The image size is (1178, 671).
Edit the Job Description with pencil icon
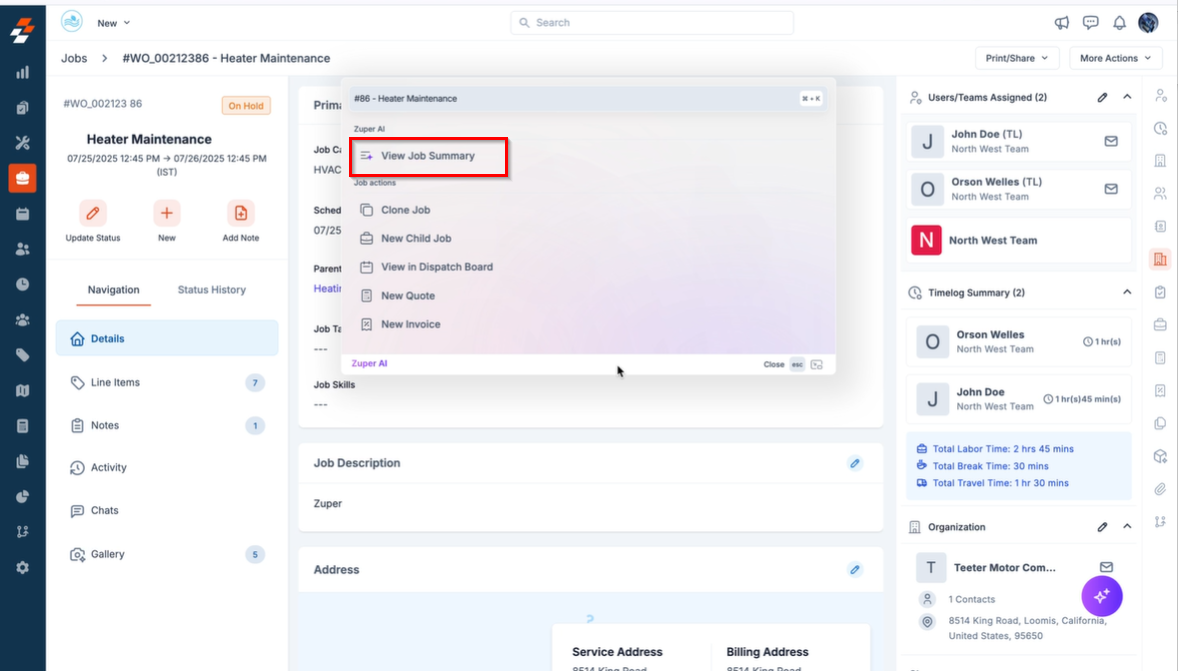click(855, 463)
